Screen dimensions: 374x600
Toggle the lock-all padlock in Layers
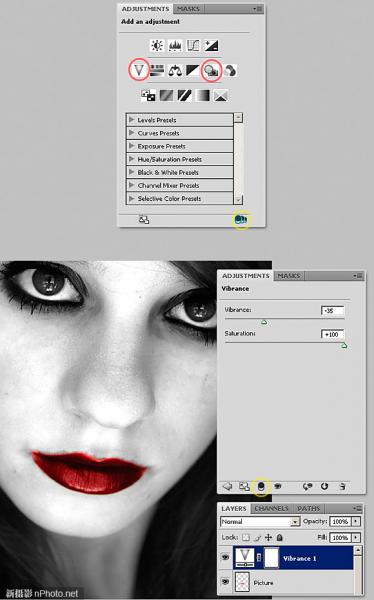tap(280, 537)
